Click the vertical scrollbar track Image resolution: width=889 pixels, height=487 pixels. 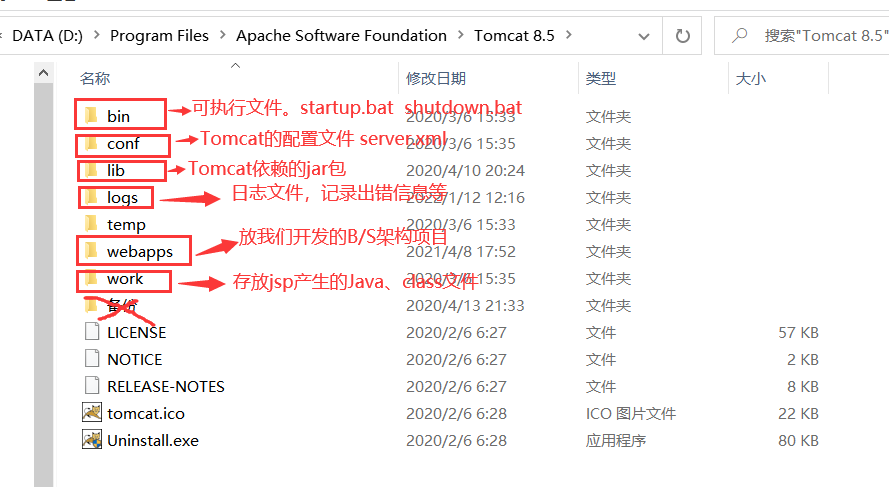[43, 283]
